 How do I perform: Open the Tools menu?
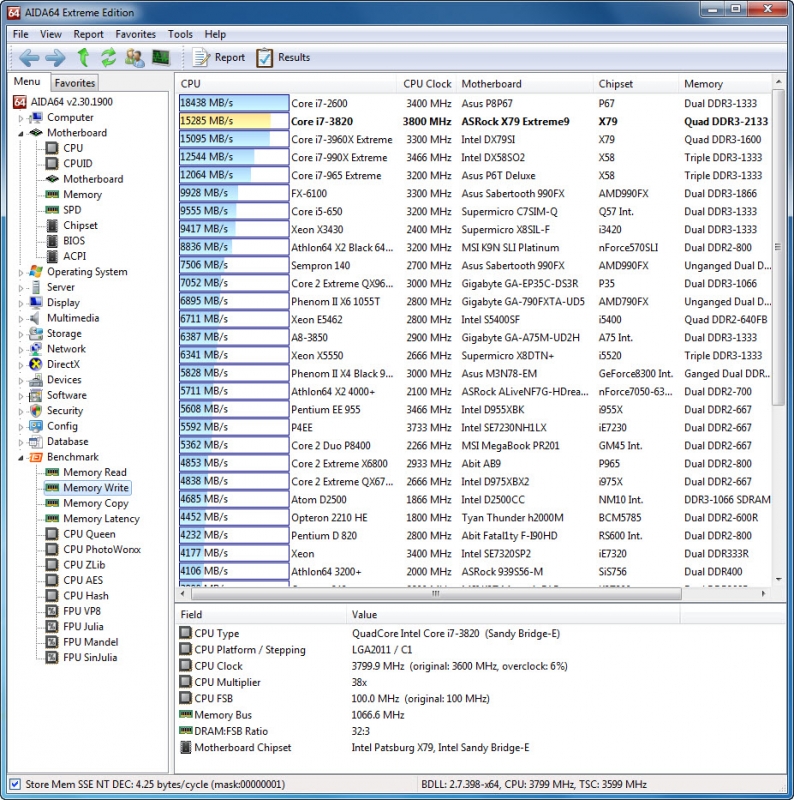[180, 34]
